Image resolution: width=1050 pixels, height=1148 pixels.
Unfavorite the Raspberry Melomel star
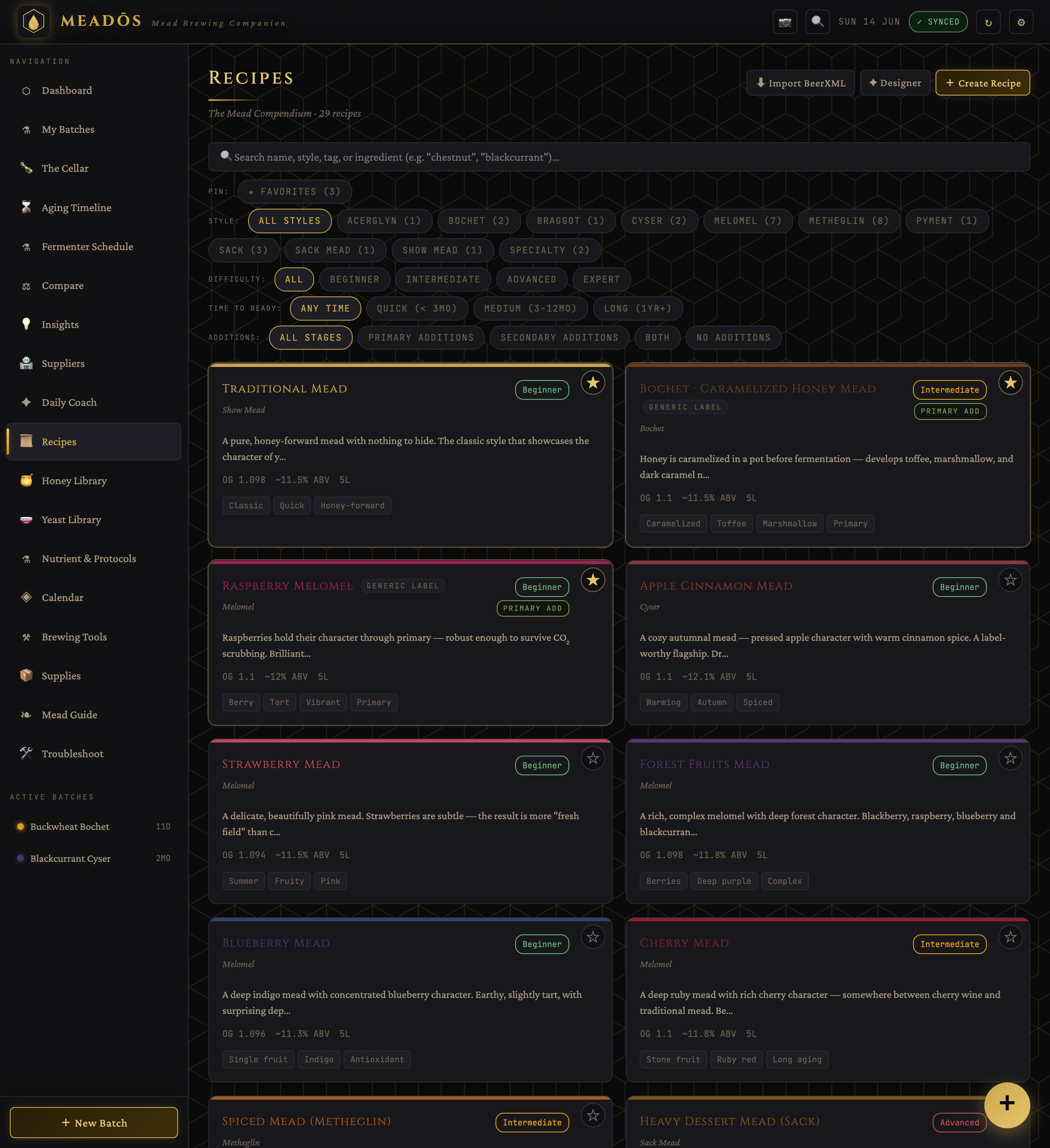593,580
